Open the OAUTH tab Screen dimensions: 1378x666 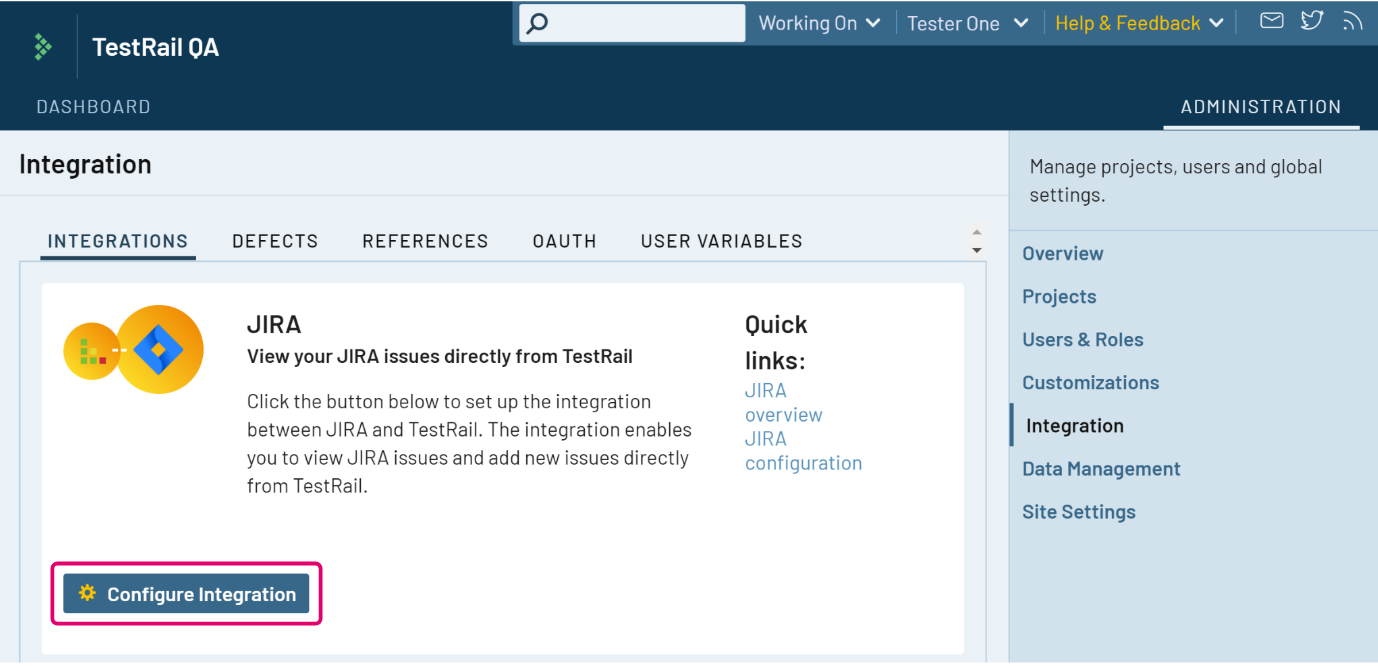pyautogui.click(x=564, y=241)
